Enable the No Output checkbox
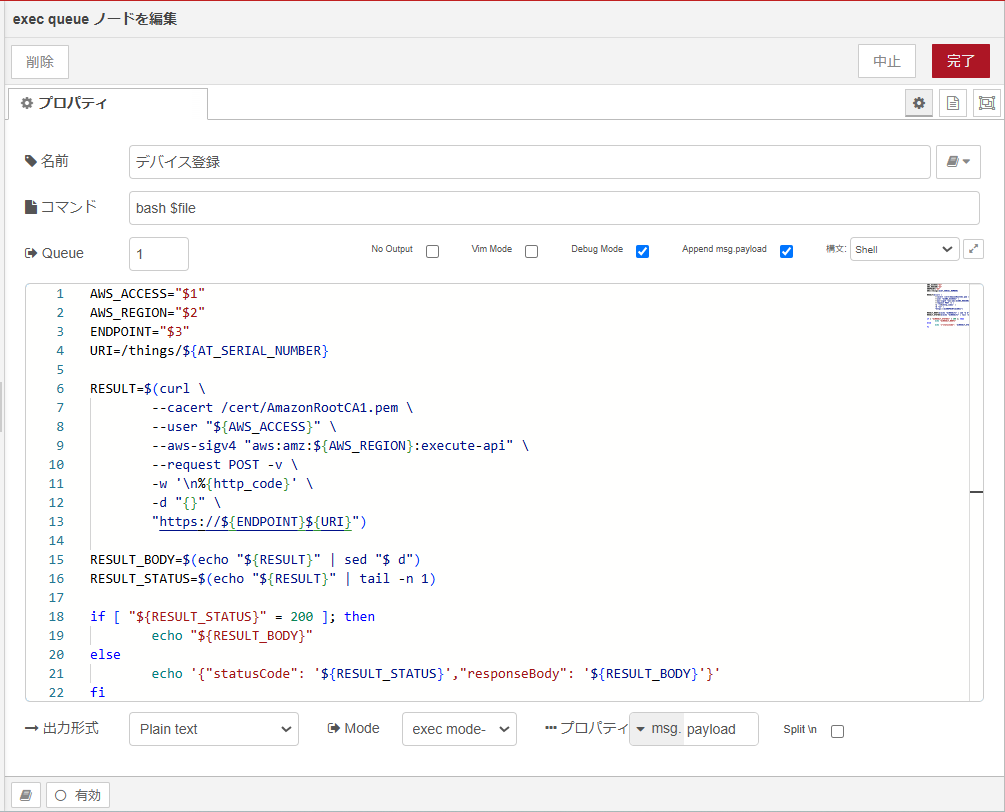The image size is (1005, 812). pyautogui.click(x=433, y=251)
